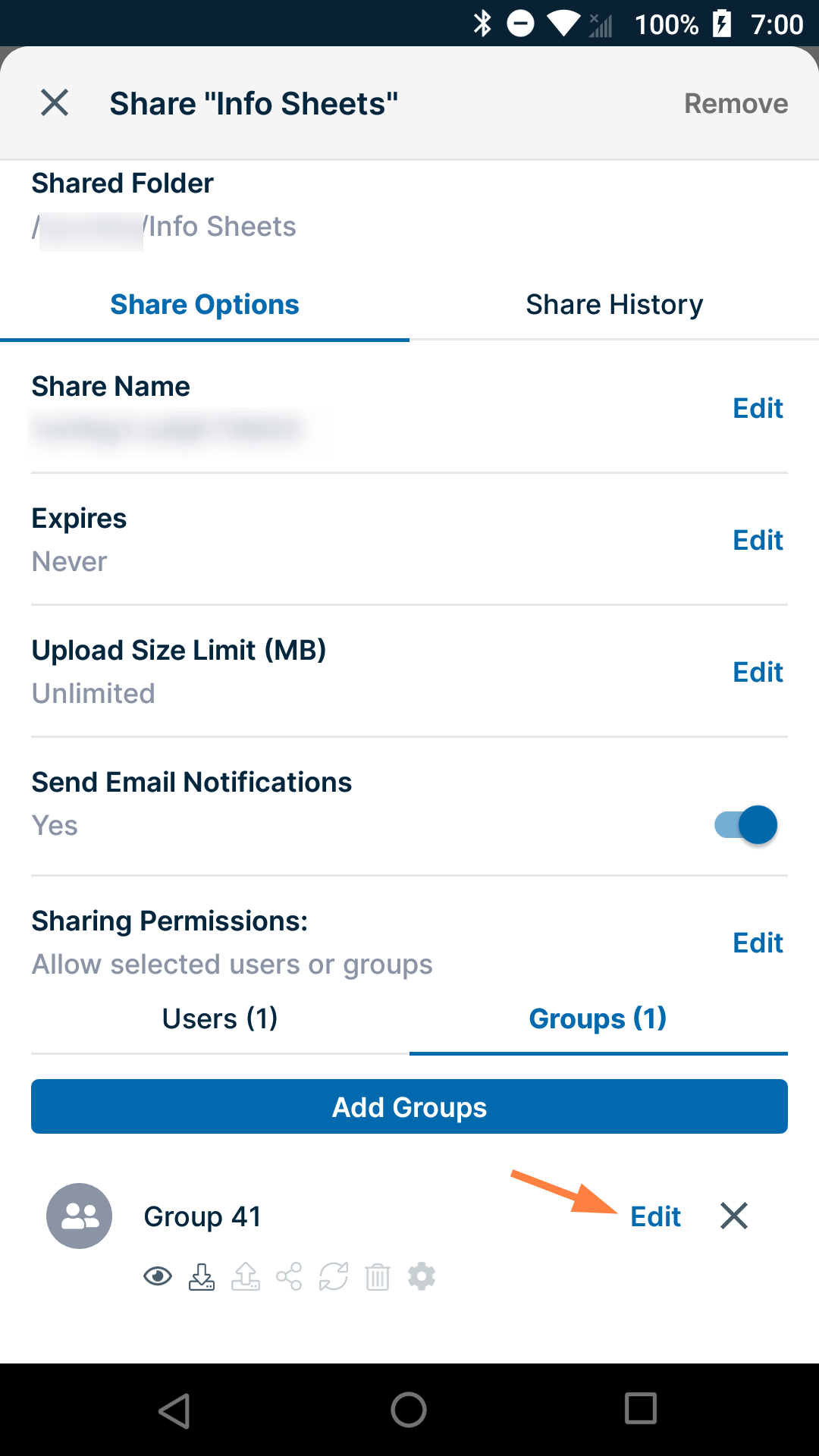Toggle view permission eye icon for Group 41
The height and width of the screenshot is (1456, 819).
click(x=158, y=1276)
